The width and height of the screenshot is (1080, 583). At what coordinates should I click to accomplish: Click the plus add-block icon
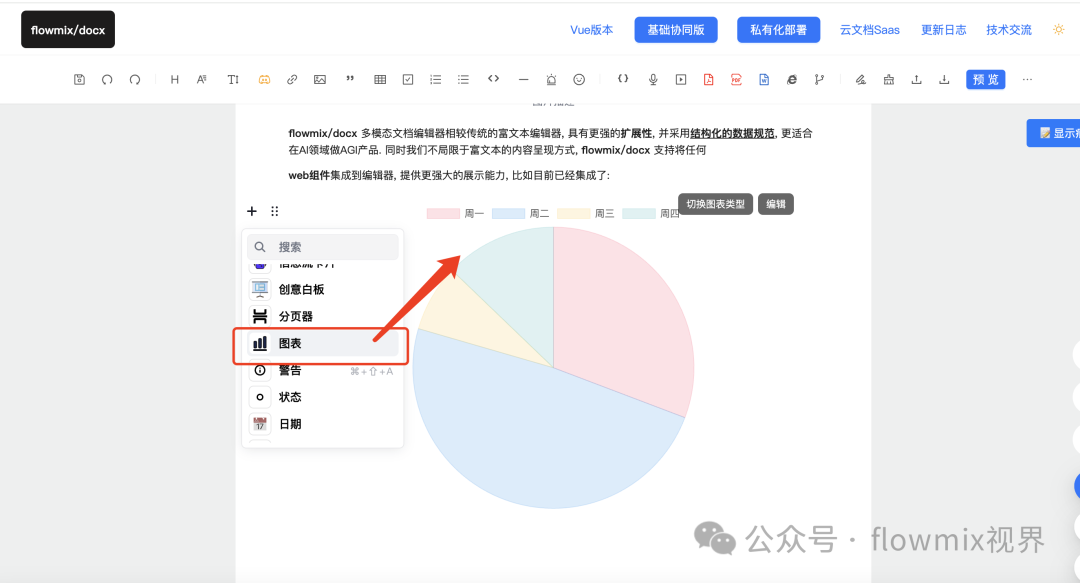coord(251,211)
